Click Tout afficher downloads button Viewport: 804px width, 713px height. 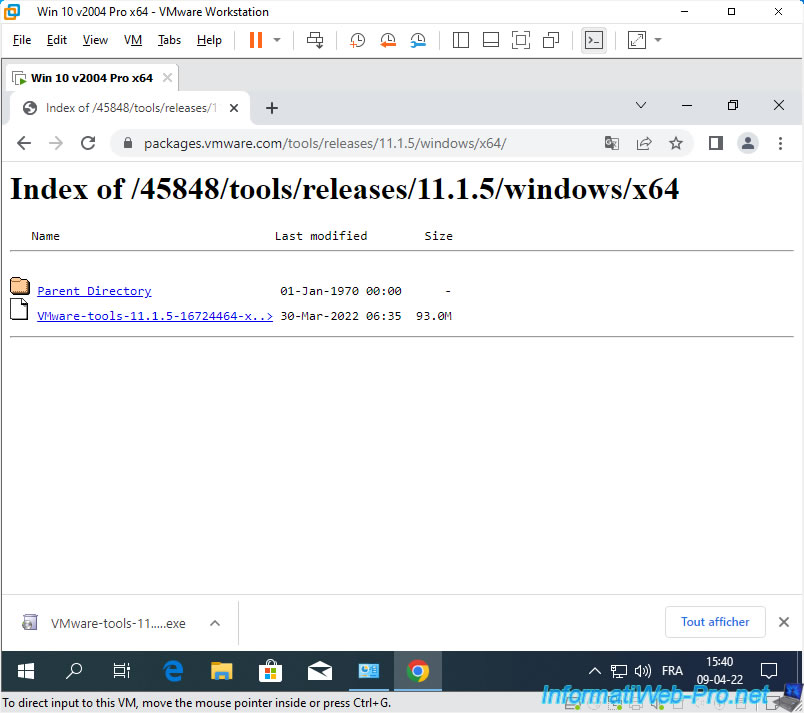coord(715,622)
